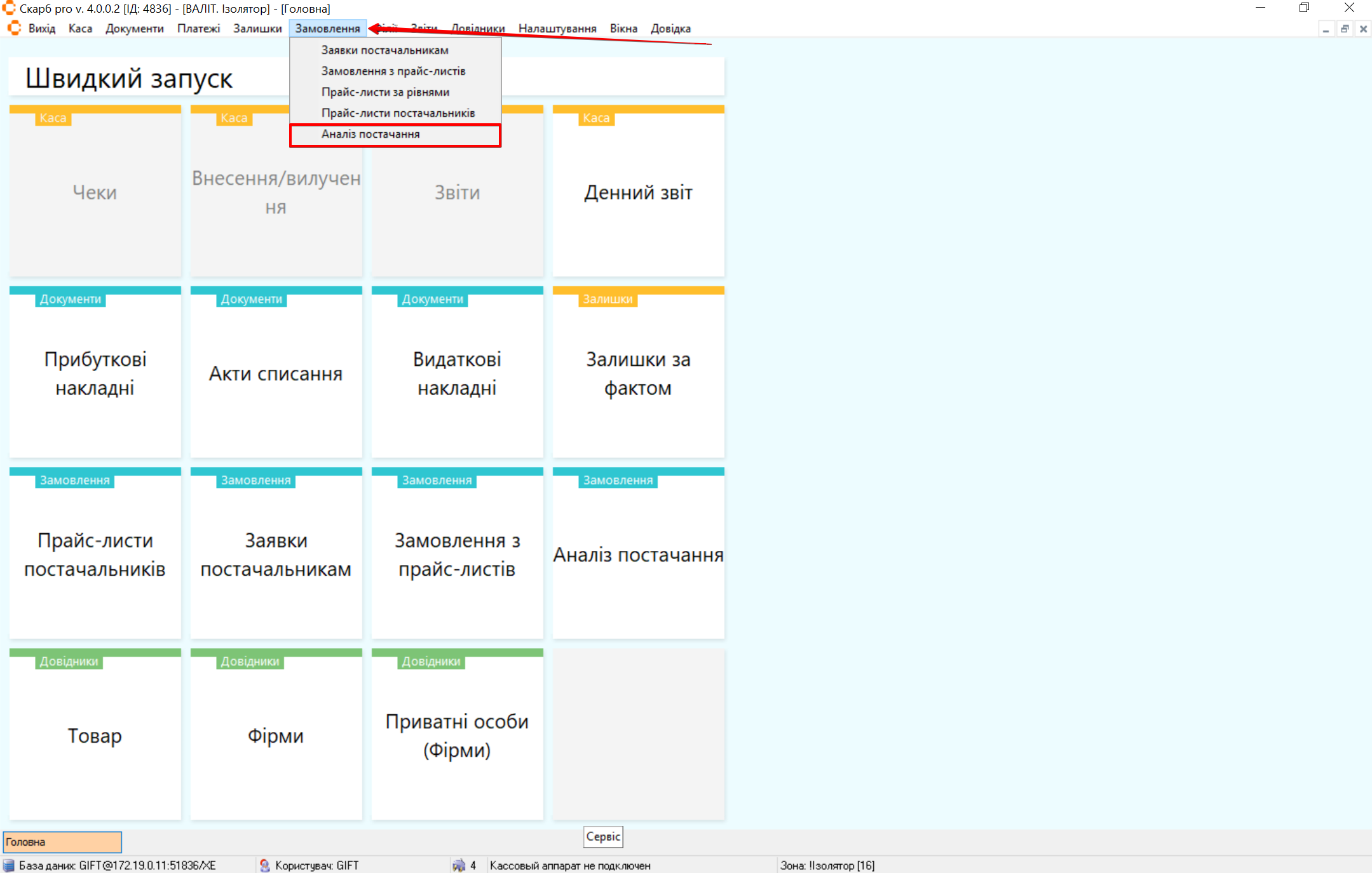Open the Акти списання tile
This screenshot has height=873, width=1372.
pyautogui.click(x=276, y=373)
